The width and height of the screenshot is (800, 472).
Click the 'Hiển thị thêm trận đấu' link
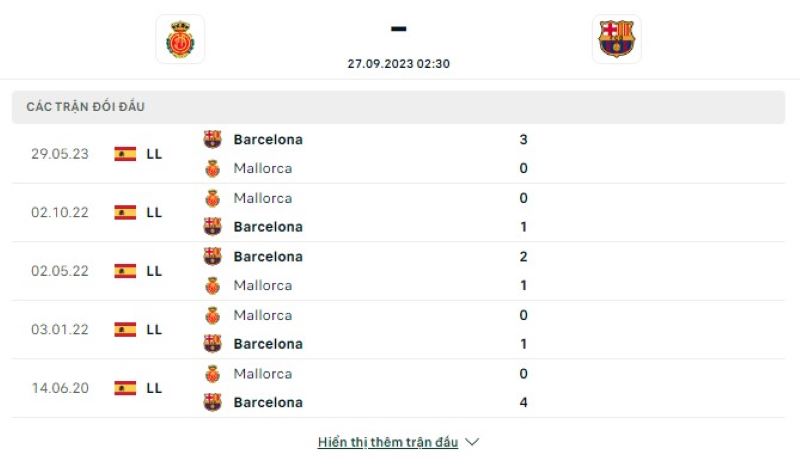[388, 442]
